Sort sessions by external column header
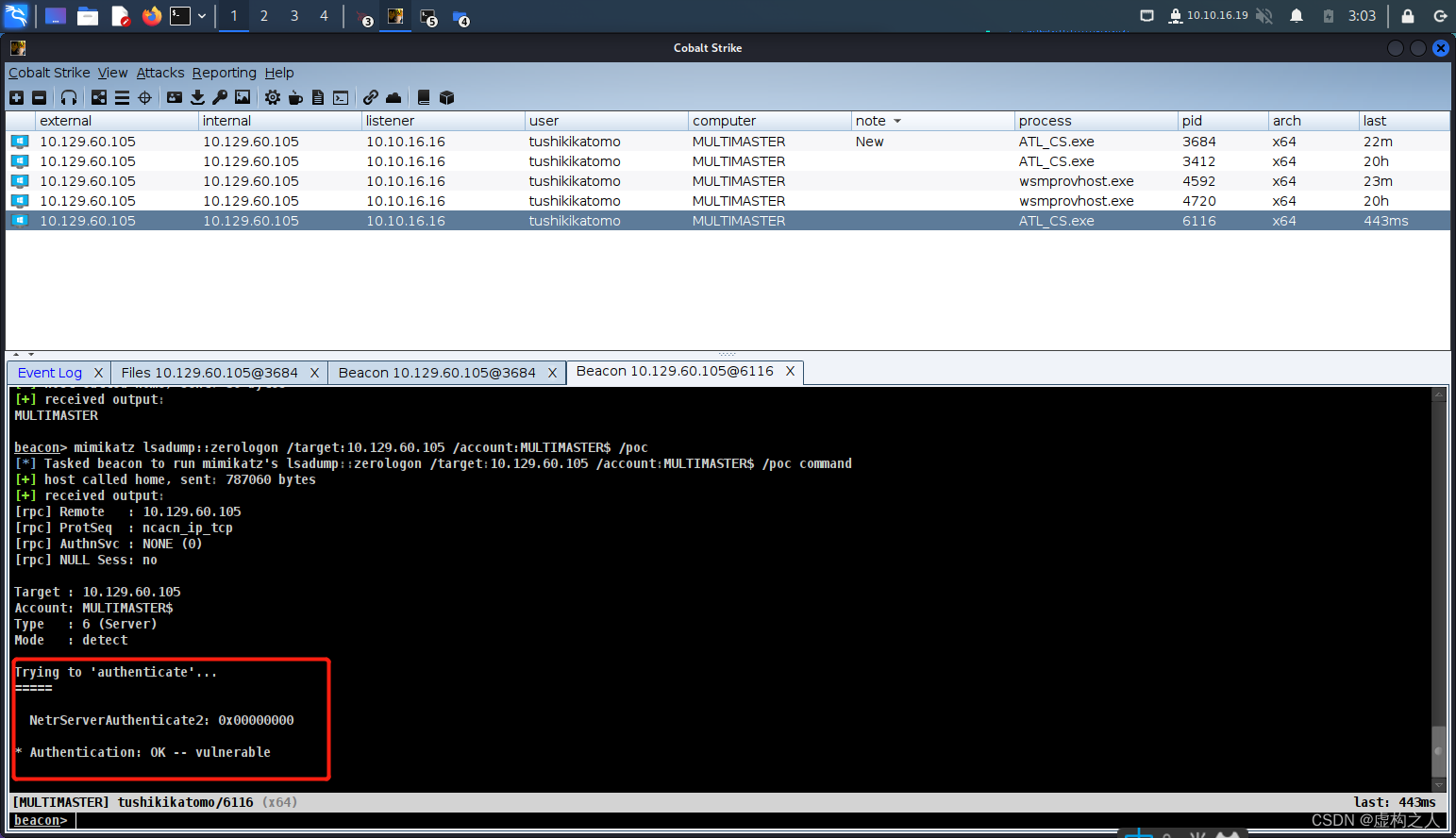This screenshot has width=1456, height=838. (x=117, y=121)
